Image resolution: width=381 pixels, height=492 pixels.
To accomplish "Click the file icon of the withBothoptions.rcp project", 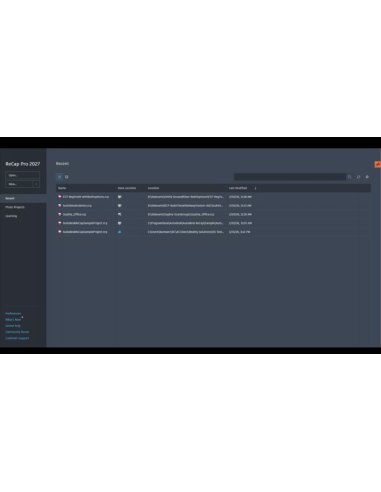I will click(x=60, y=197).
